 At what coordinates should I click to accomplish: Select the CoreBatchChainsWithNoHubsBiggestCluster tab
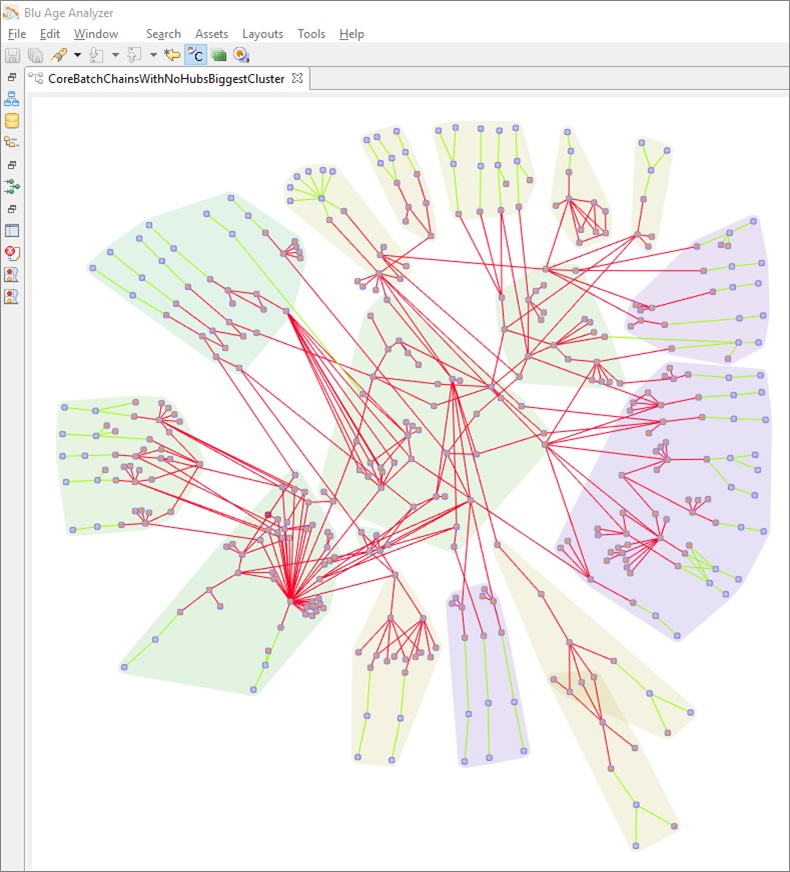click(x=166, y=78)
